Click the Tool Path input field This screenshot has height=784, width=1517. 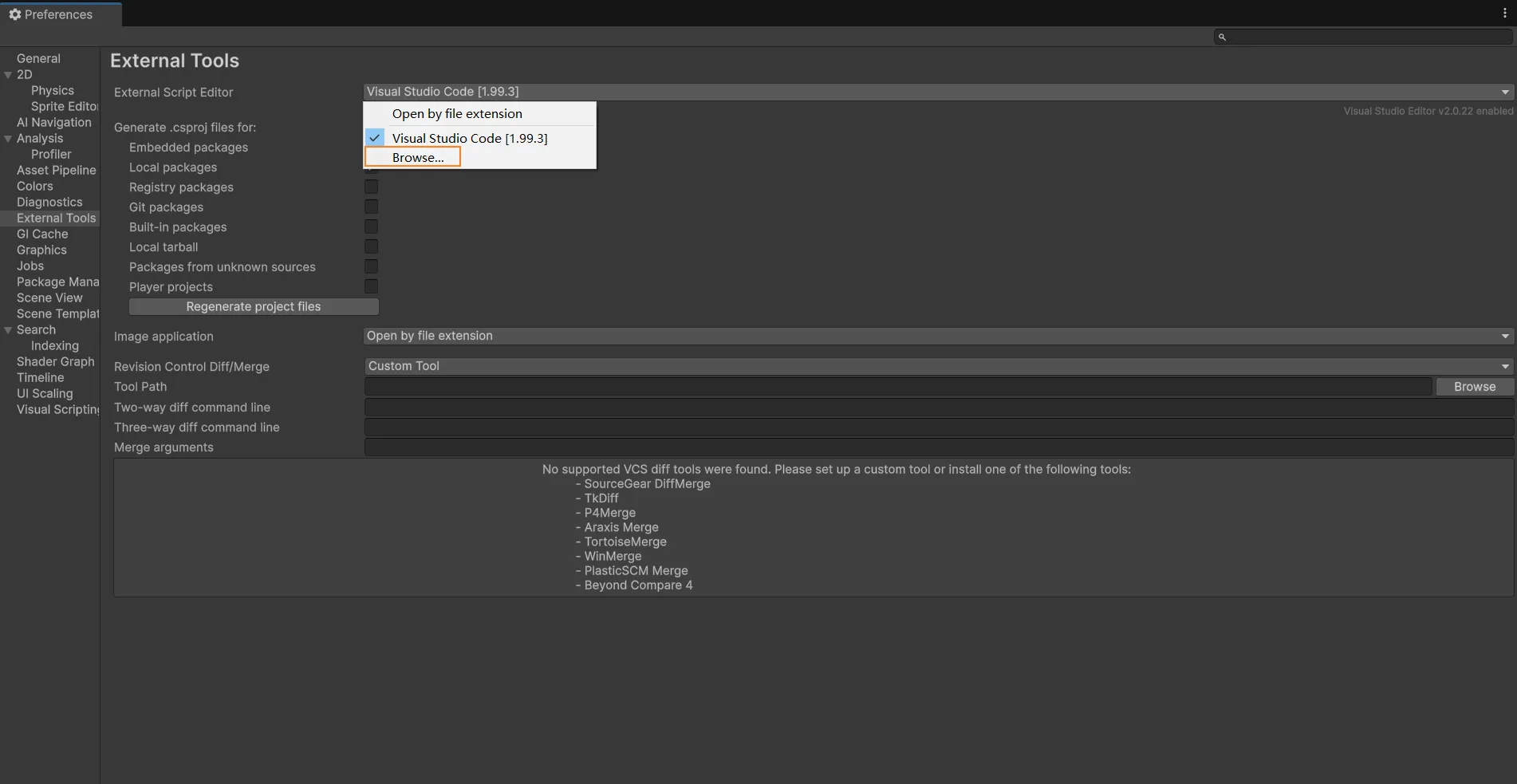coord(897,387)
